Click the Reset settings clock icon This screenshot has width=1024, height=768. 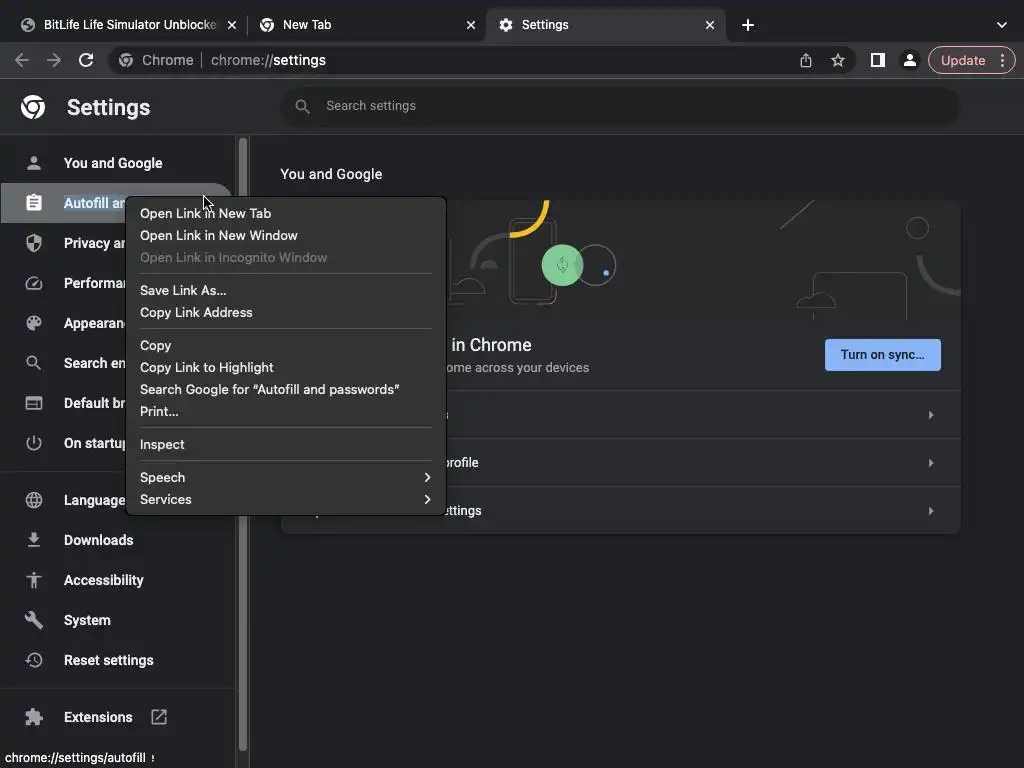(33, 660)
